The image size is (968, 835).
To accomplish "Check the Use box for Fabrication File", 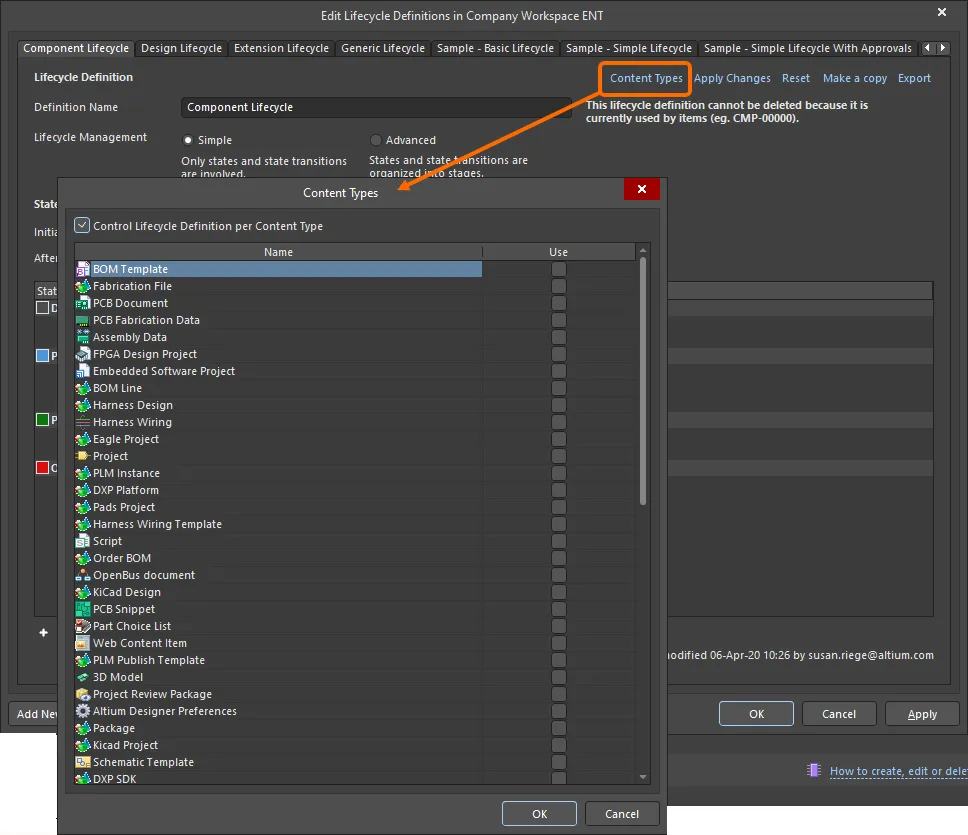I will pos(559,286).
